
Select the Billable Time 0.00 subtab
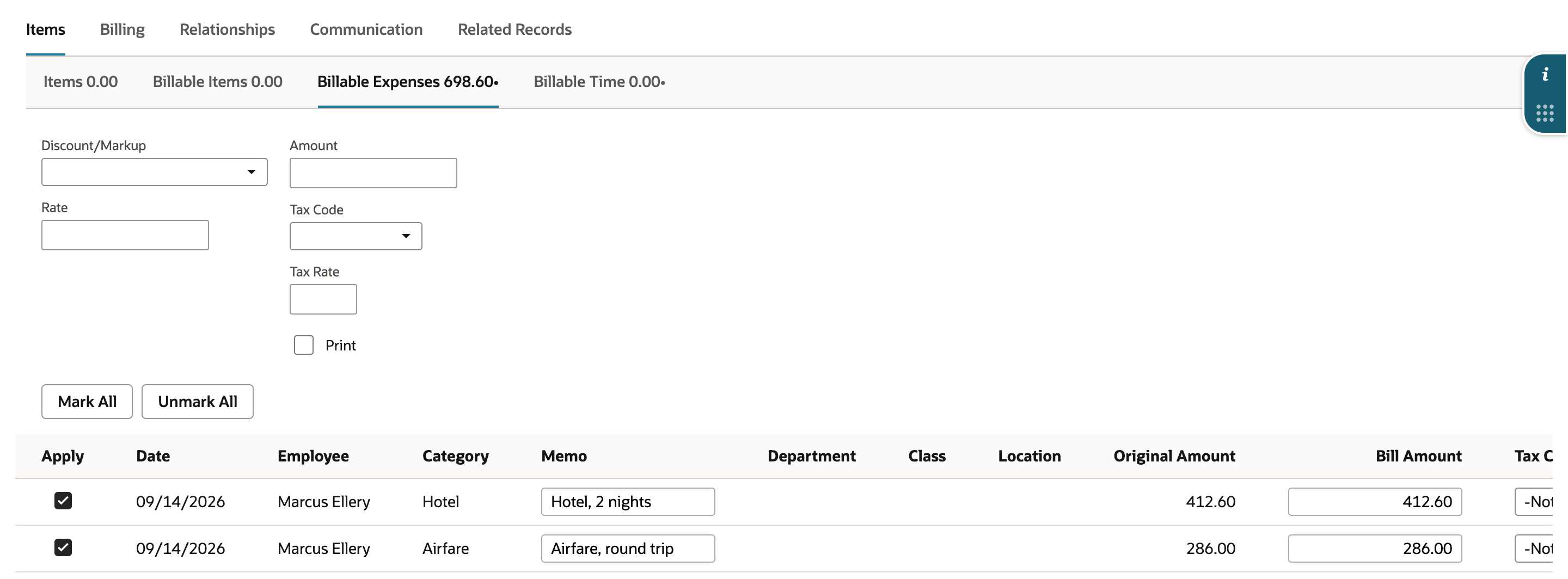(x=599, y=82)
